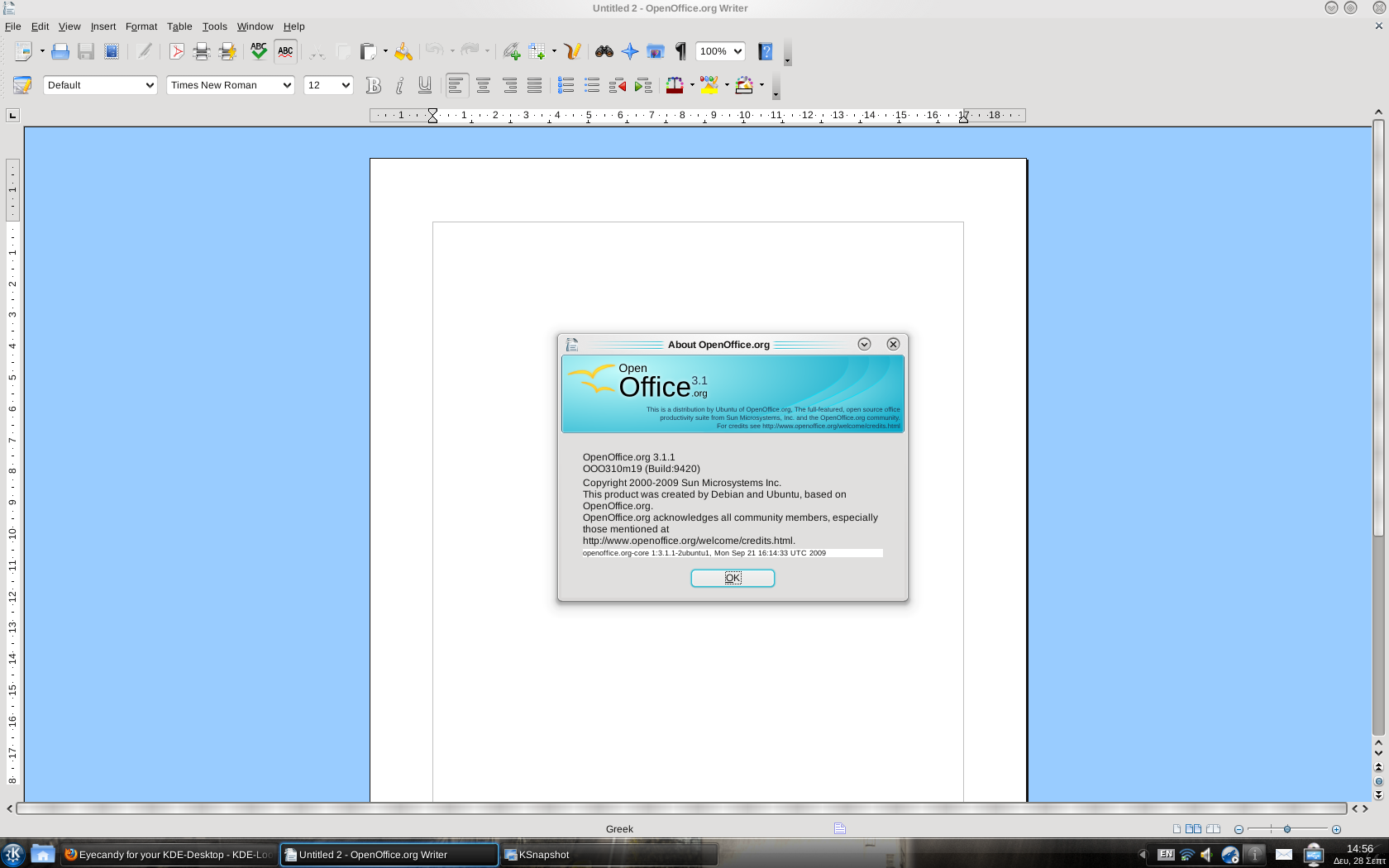Click the Document as E-mail icon

tap(112, 51)
